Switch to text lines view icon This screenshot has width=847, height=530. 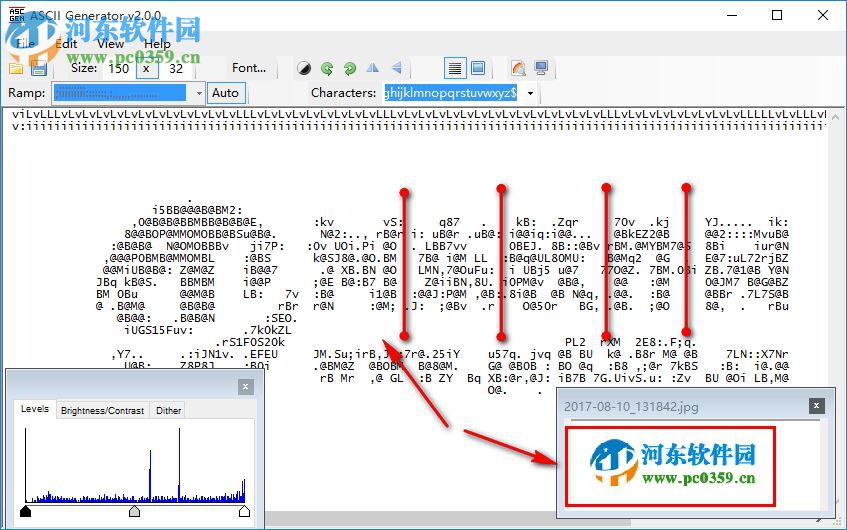455,68
